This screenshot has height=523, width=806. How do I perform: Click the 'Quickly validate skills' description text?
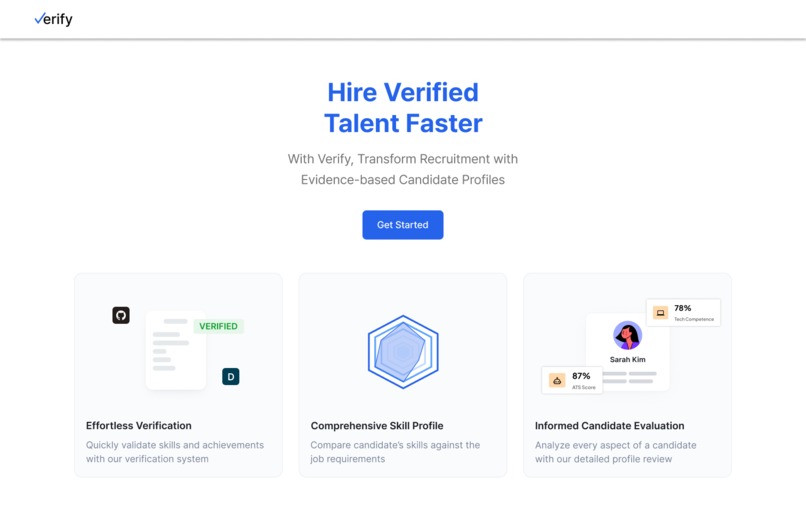click(x=175, y=452)
